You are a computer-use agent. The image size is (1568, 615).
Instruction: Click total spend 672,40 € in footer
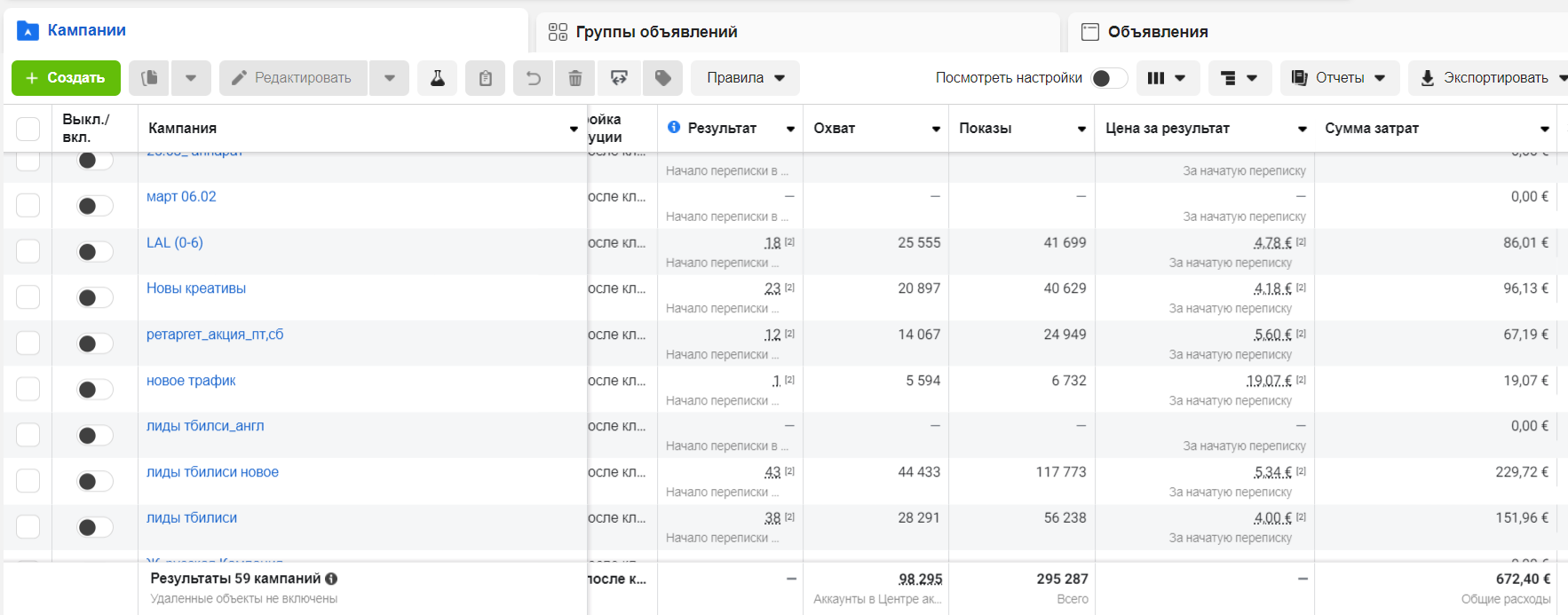[x=1523, y=579]
